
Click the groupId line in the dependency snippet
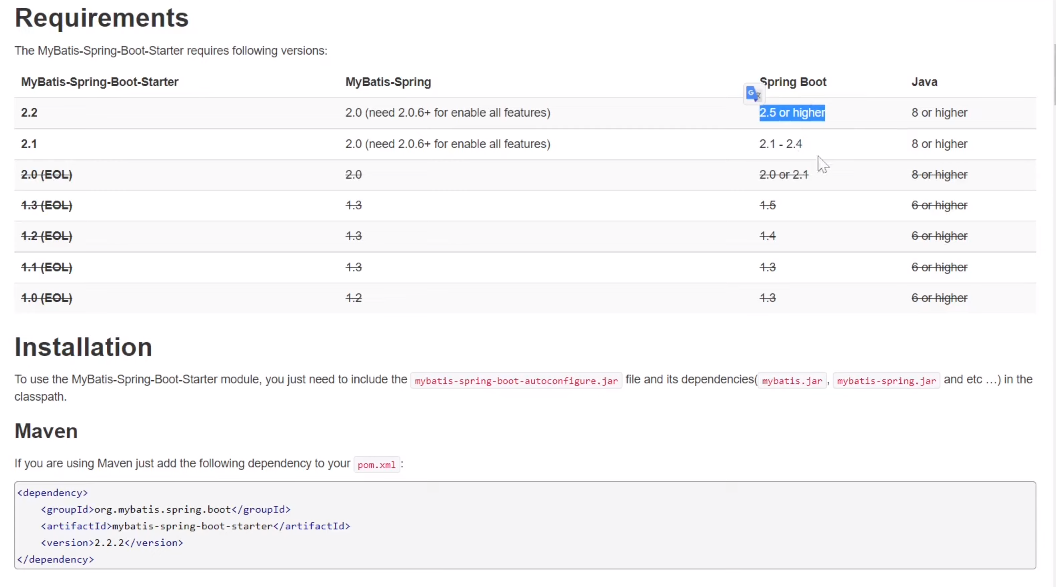pos(165,509)
